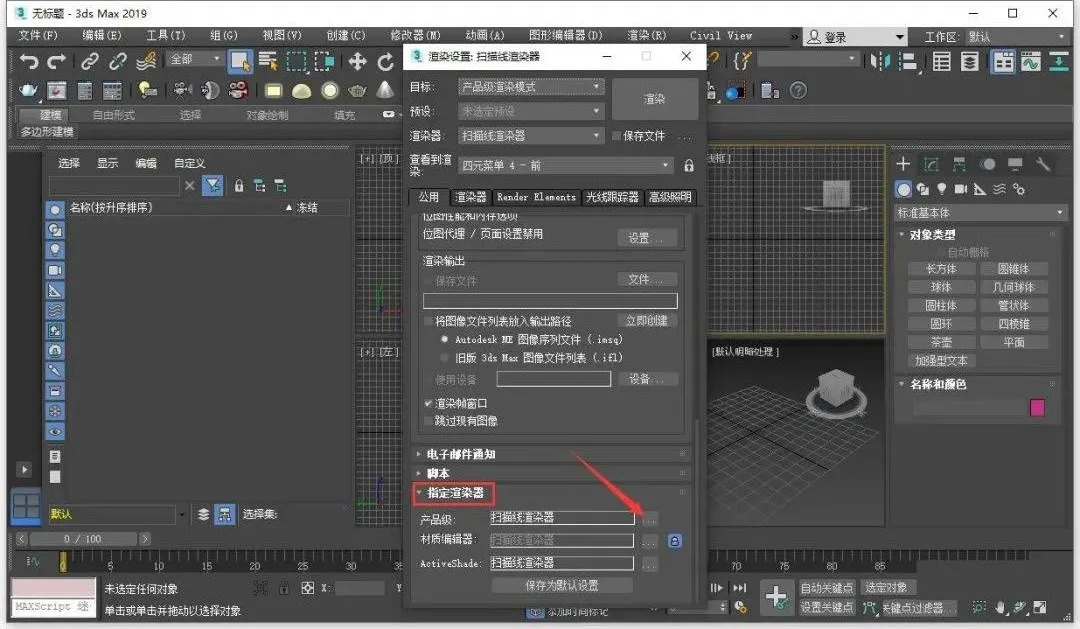
Task: Select the Geometry sphere category icon
Action: pyautogui.click(x=903, y=189)
